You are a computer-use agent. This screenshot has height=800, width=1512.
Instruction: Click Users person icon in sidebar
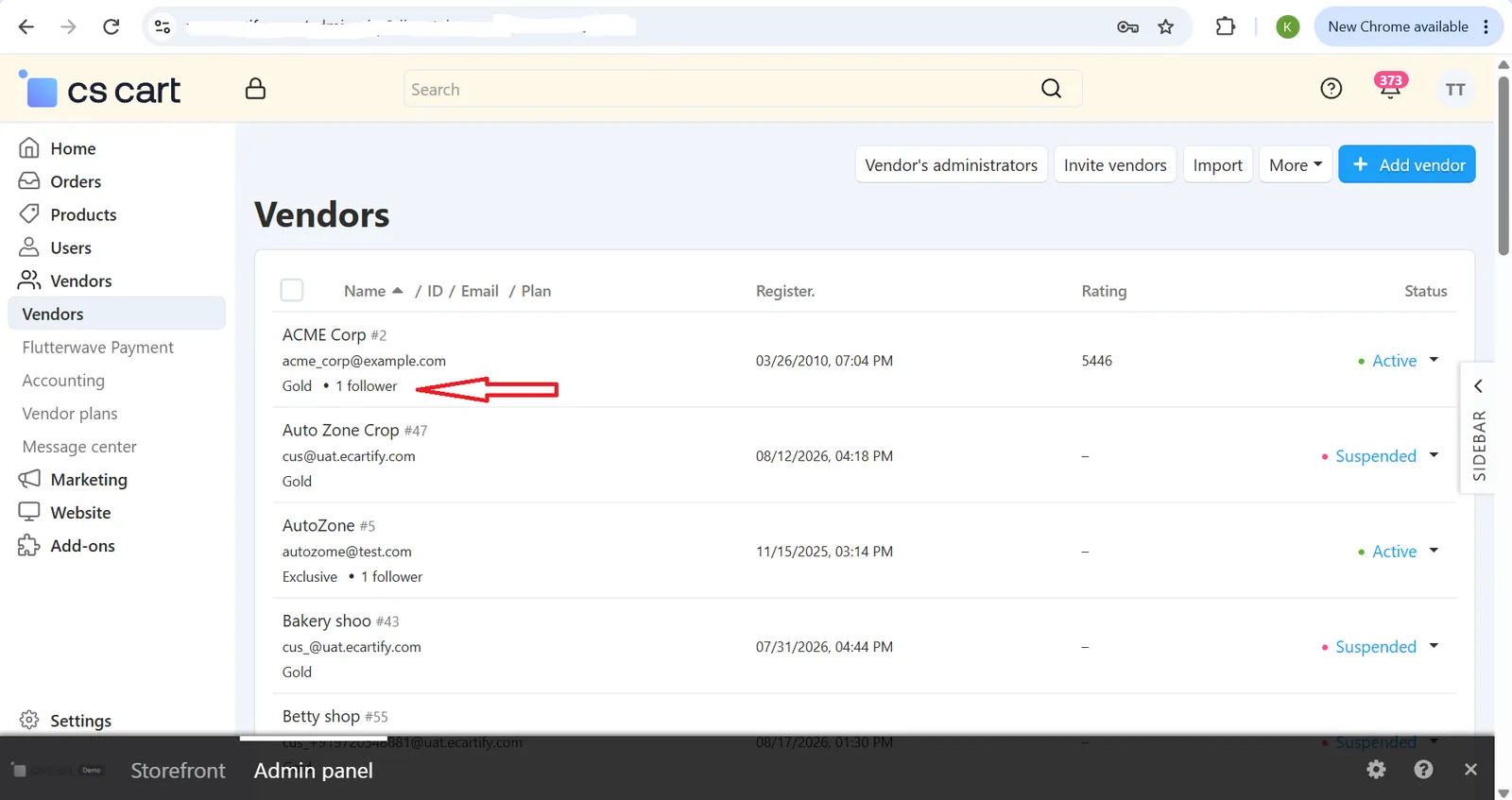point(29,247)
